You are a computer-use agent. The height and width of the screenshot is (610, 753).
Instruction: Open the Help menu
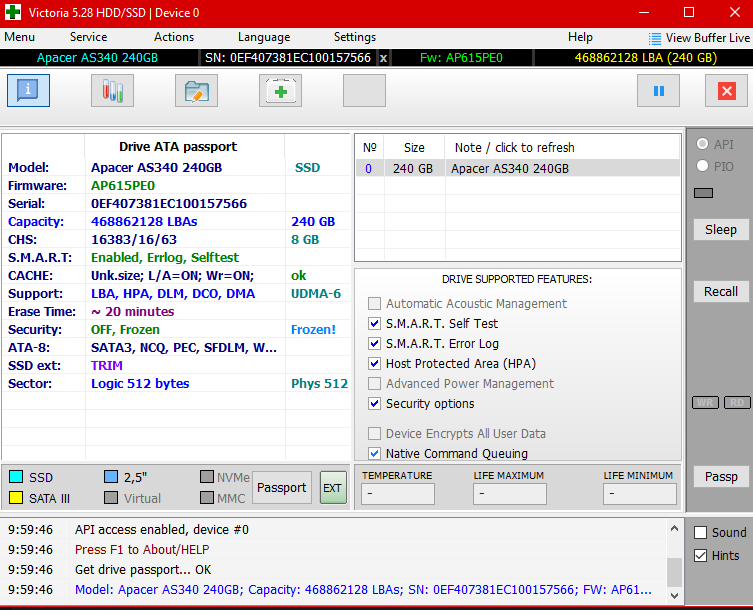[580, 37]
